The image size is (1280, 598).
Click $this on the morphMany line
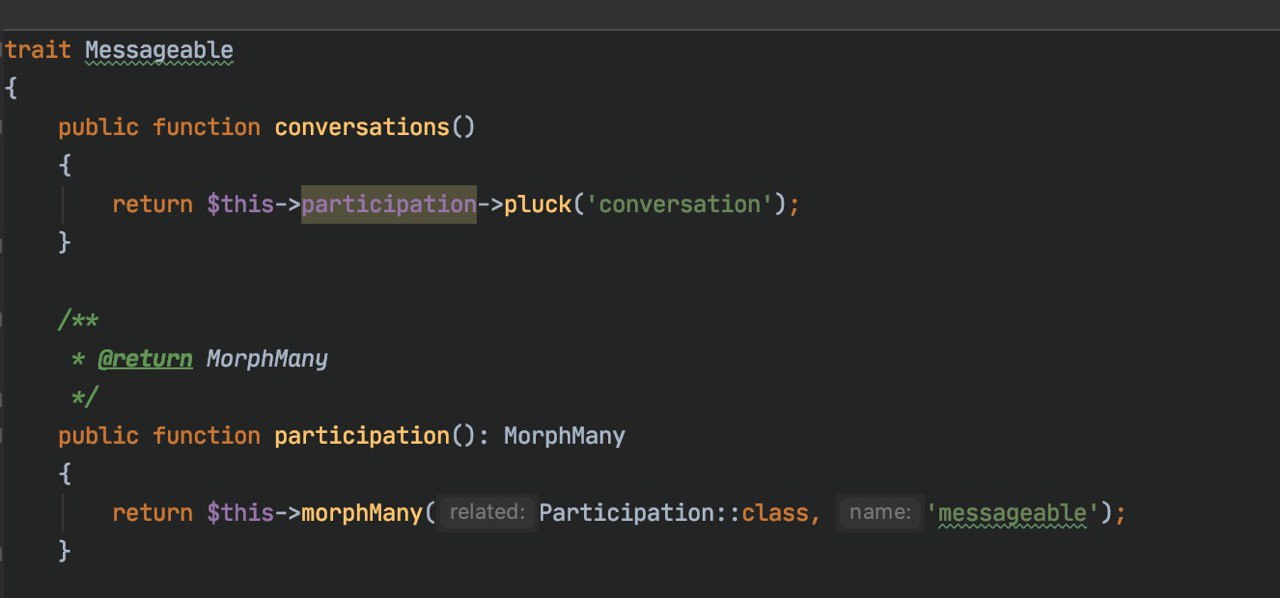pyautogui.click(x=240, y=513)
